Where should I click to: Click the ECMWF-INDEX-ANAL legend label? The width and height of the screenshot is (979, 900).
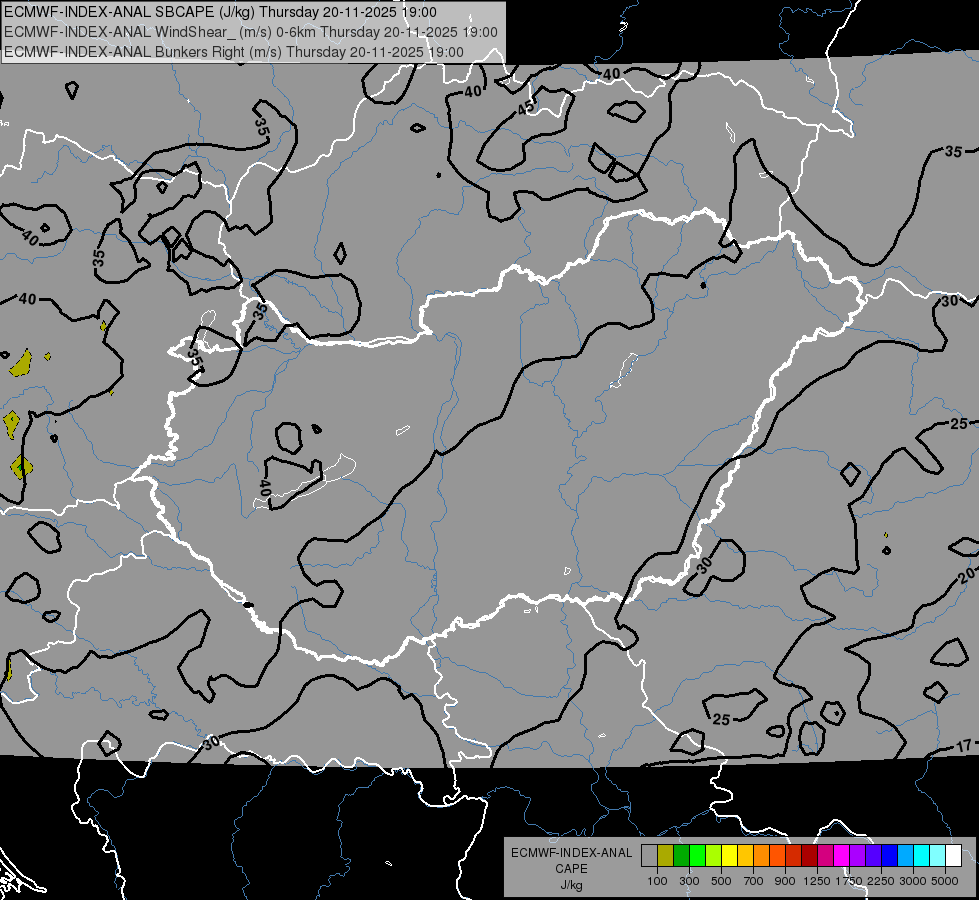571,853
